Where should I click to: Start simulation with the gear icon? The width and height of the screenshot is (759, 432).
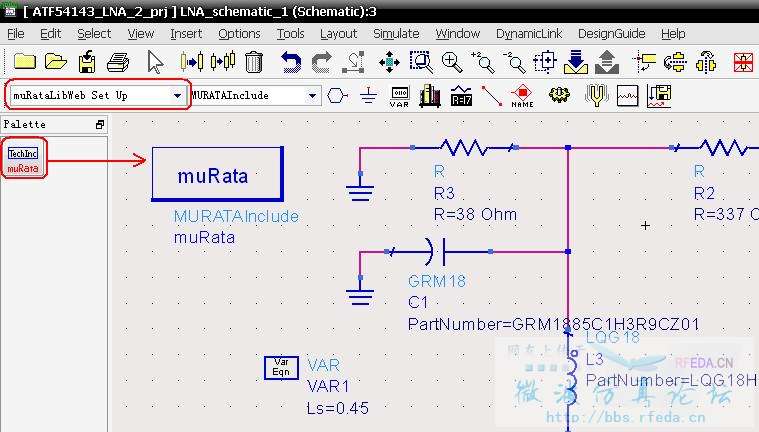click(x=559, y=94)
